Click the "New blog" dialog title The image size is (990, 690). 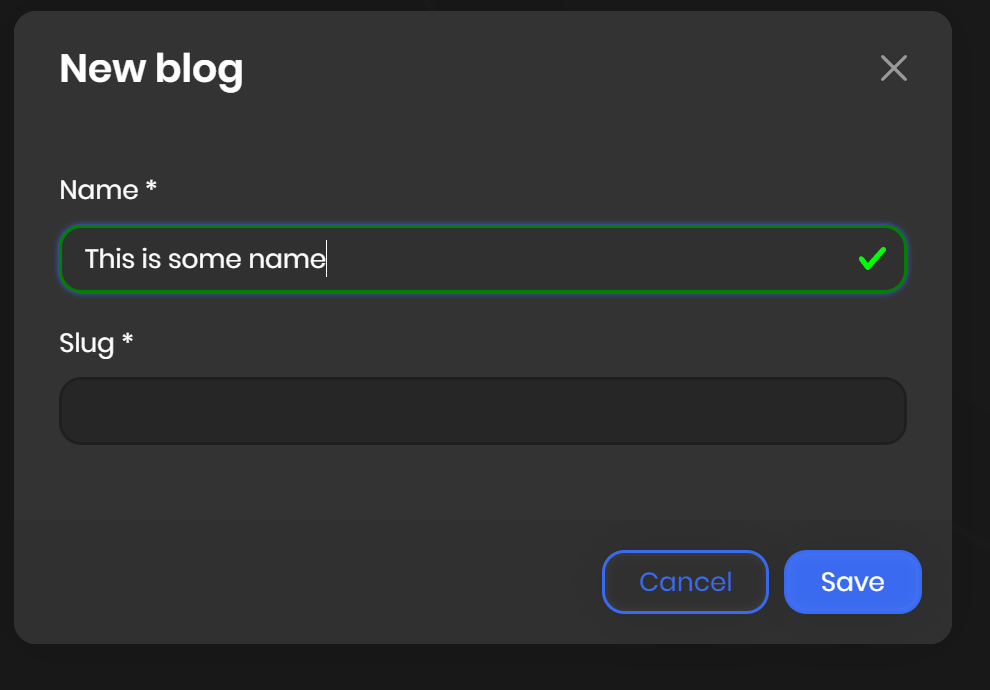coord(151,69)
